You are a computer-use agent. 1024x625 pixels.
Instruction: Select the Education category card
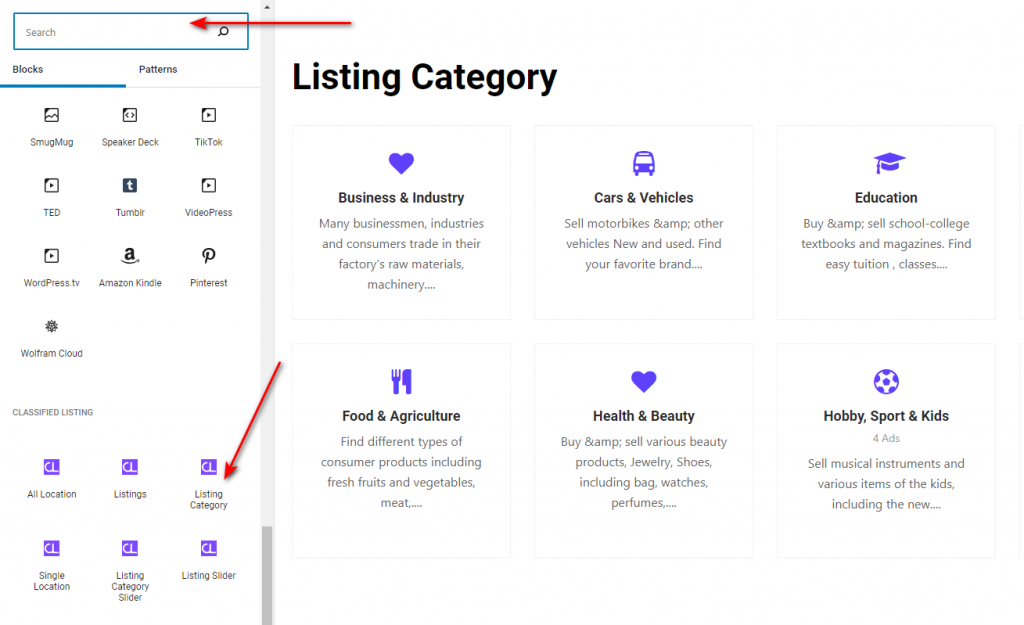tap(886, 222)
